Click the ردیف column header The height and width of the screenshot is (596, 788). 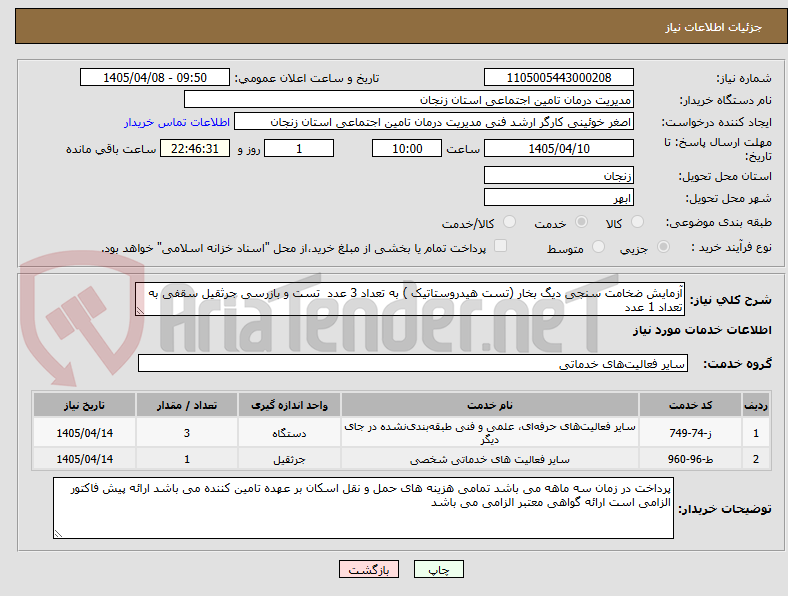point(756,405)
